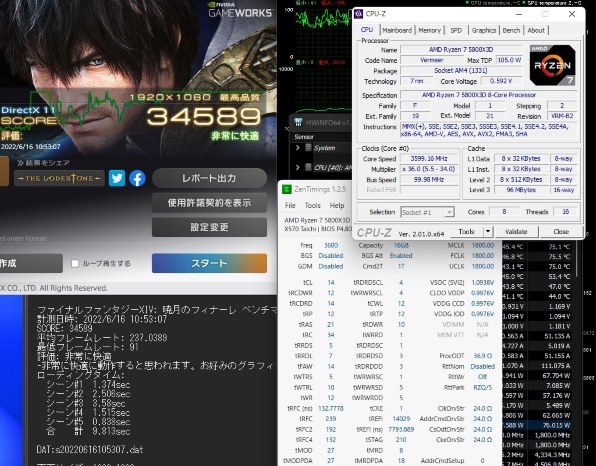596x466 pixels.
Task: Click VSOC (SVI2) value 1.0938V
Action: 483,282
